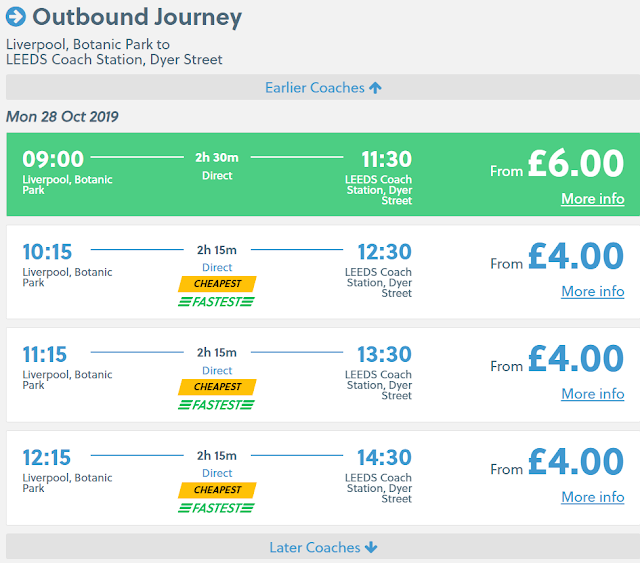Open More info for 12:15 coach
The width and height of the screenshot is (640, 563).
592,497
